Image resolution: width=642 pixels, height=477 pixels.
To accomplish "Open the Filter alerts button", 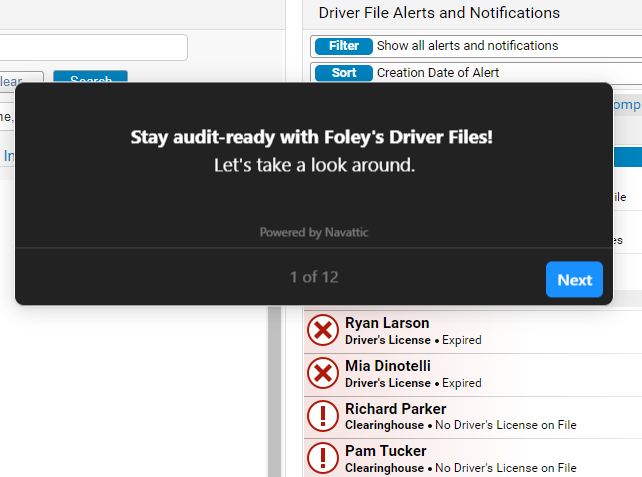I will coord(344,46).
